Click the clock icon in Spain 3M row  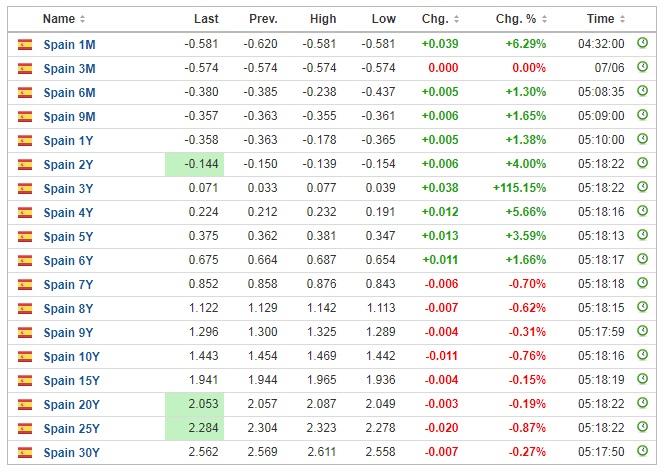tap(643, 67)
